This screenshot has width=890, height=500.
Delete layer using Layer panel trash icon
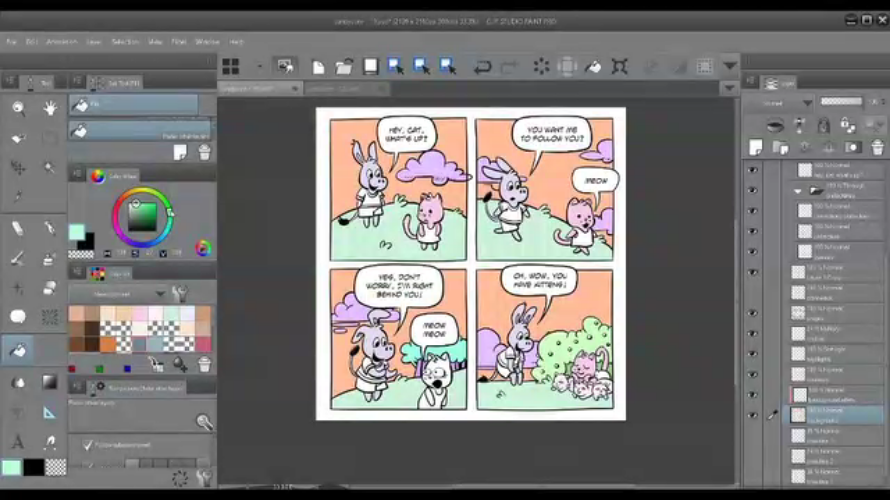coord(877,148)
